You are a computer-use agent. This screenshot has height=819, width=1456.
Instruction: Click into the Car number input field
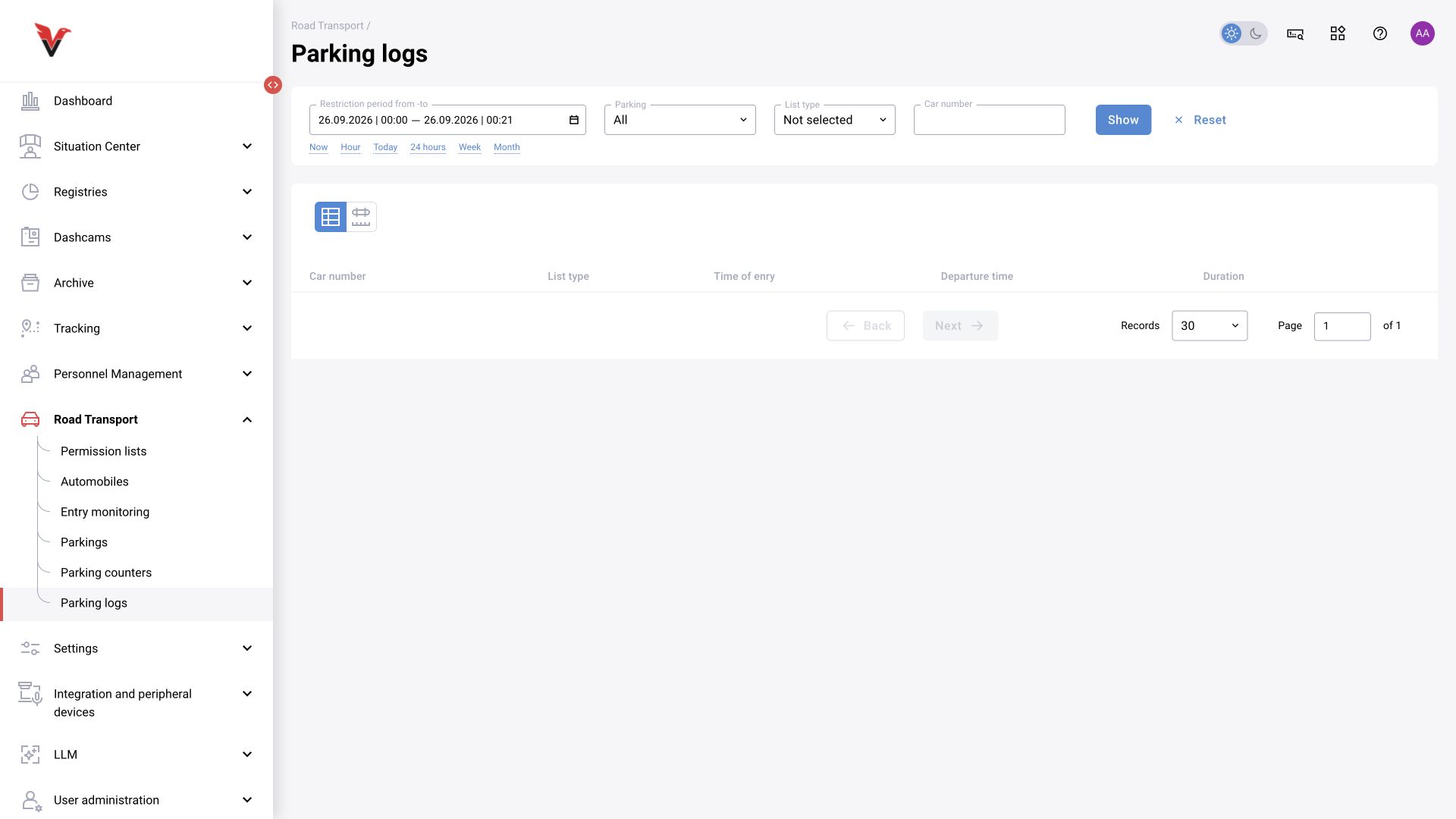[990, 120]
